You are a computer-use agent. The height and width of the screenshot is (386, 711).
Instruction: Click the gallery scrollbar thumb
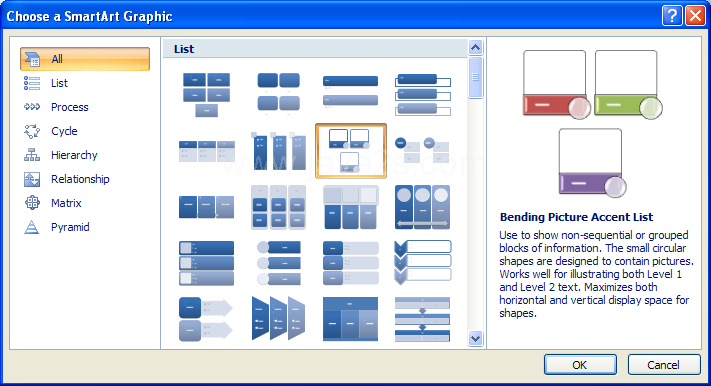(475, 77)
